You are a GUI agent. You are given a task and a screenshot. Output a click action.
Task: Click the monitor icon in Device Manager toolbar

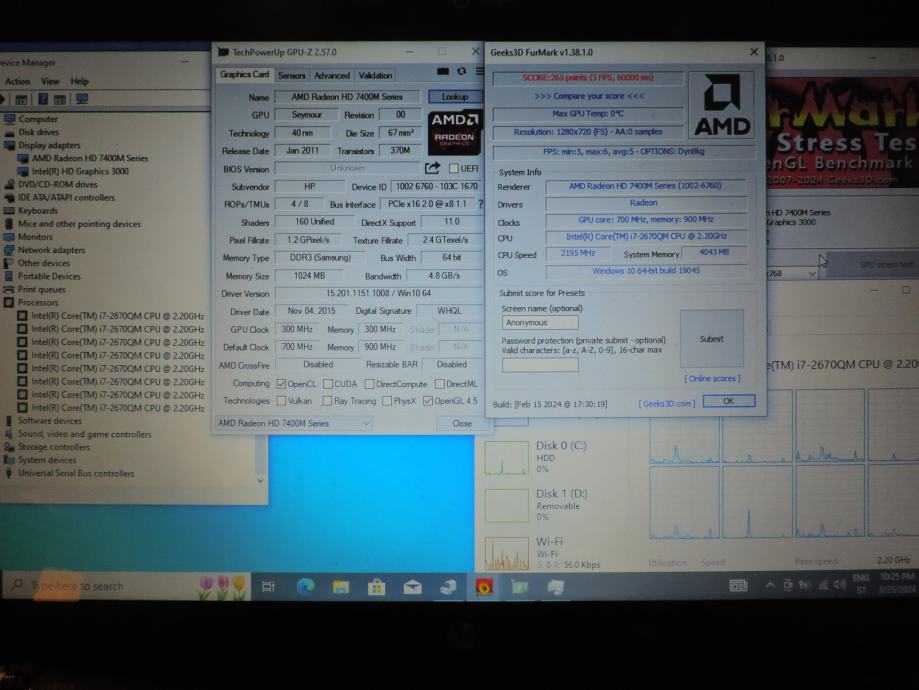point(81,98)
